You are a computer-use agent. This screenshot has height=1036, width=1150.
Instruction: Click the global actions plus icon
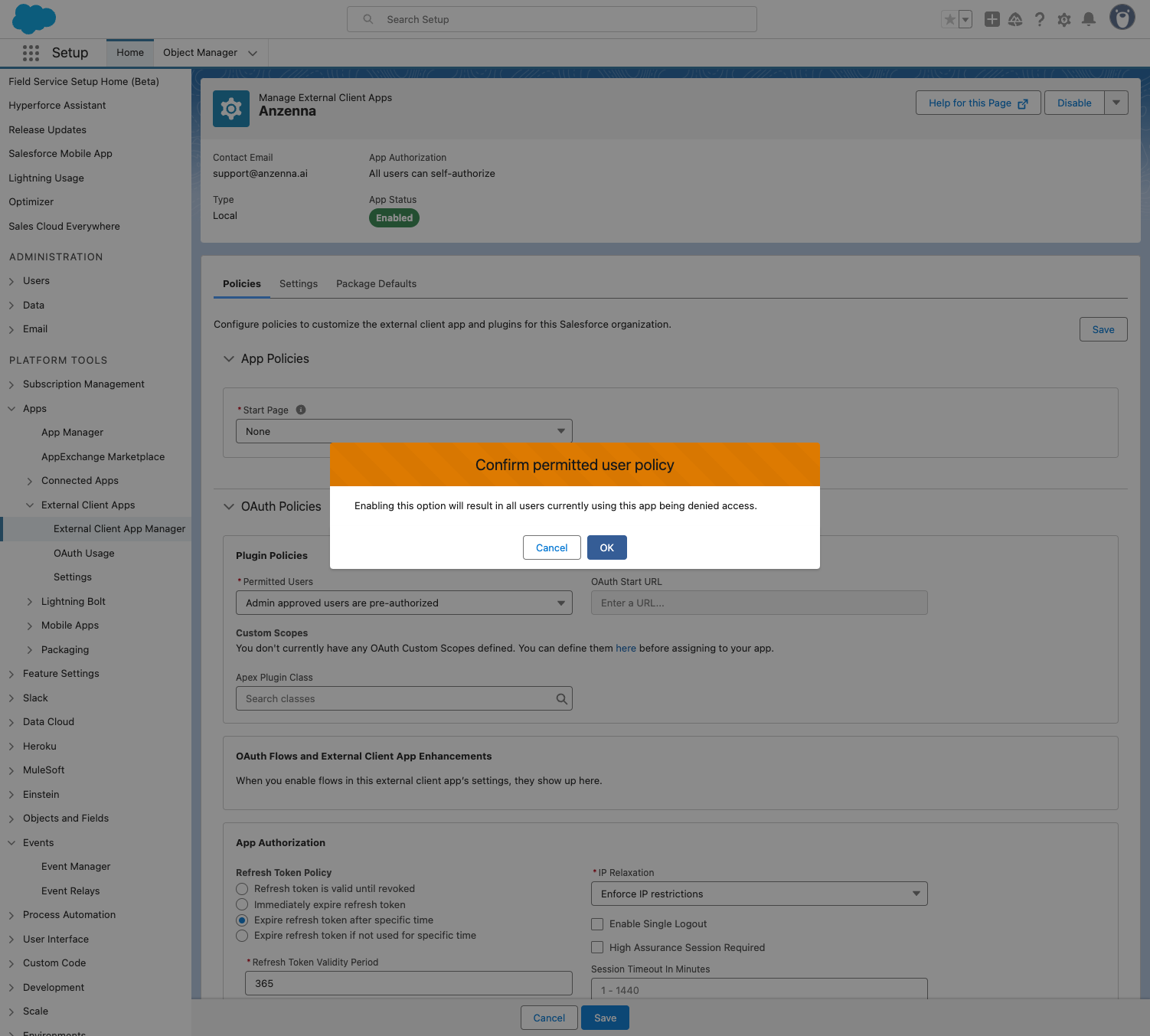(992, 19)
